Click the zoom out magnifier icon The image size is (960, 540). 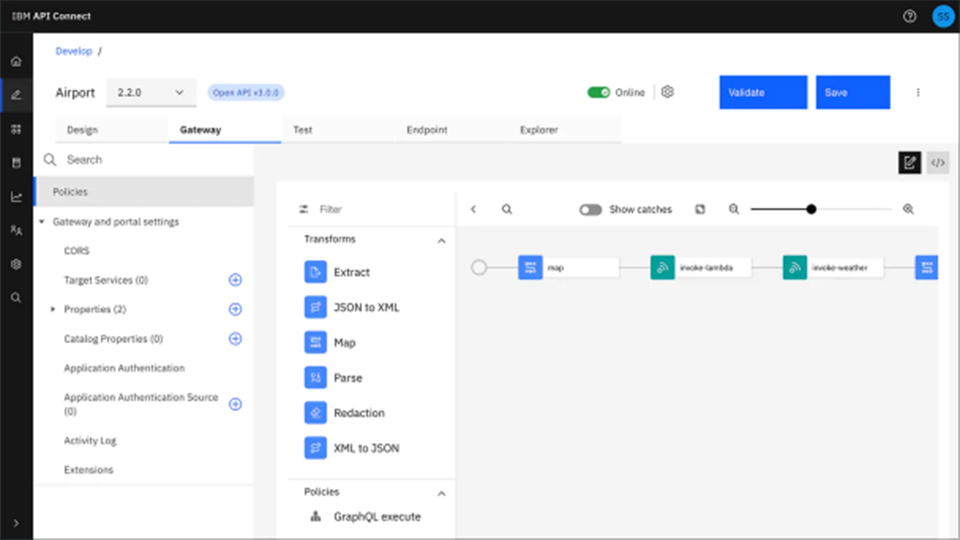(733, 209)
